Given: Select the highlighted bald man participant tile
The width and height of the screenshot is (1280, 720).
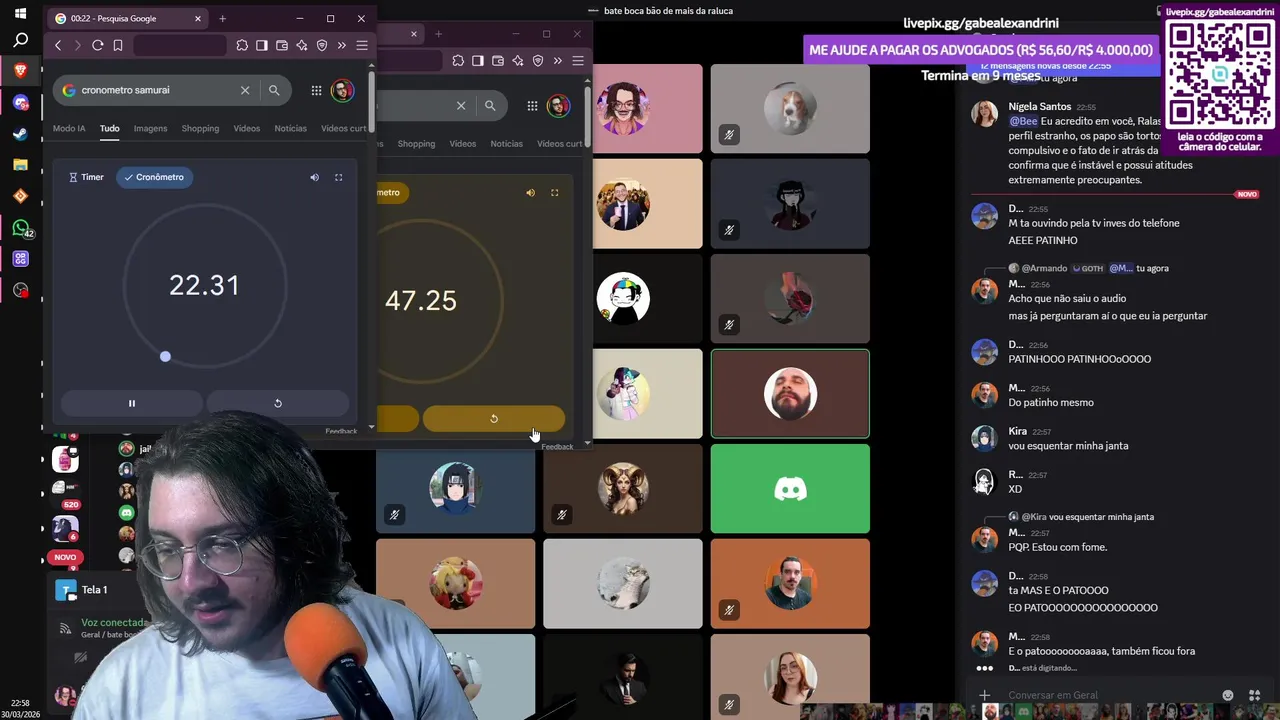Looking at the screenshot, I should pos(790,394).
